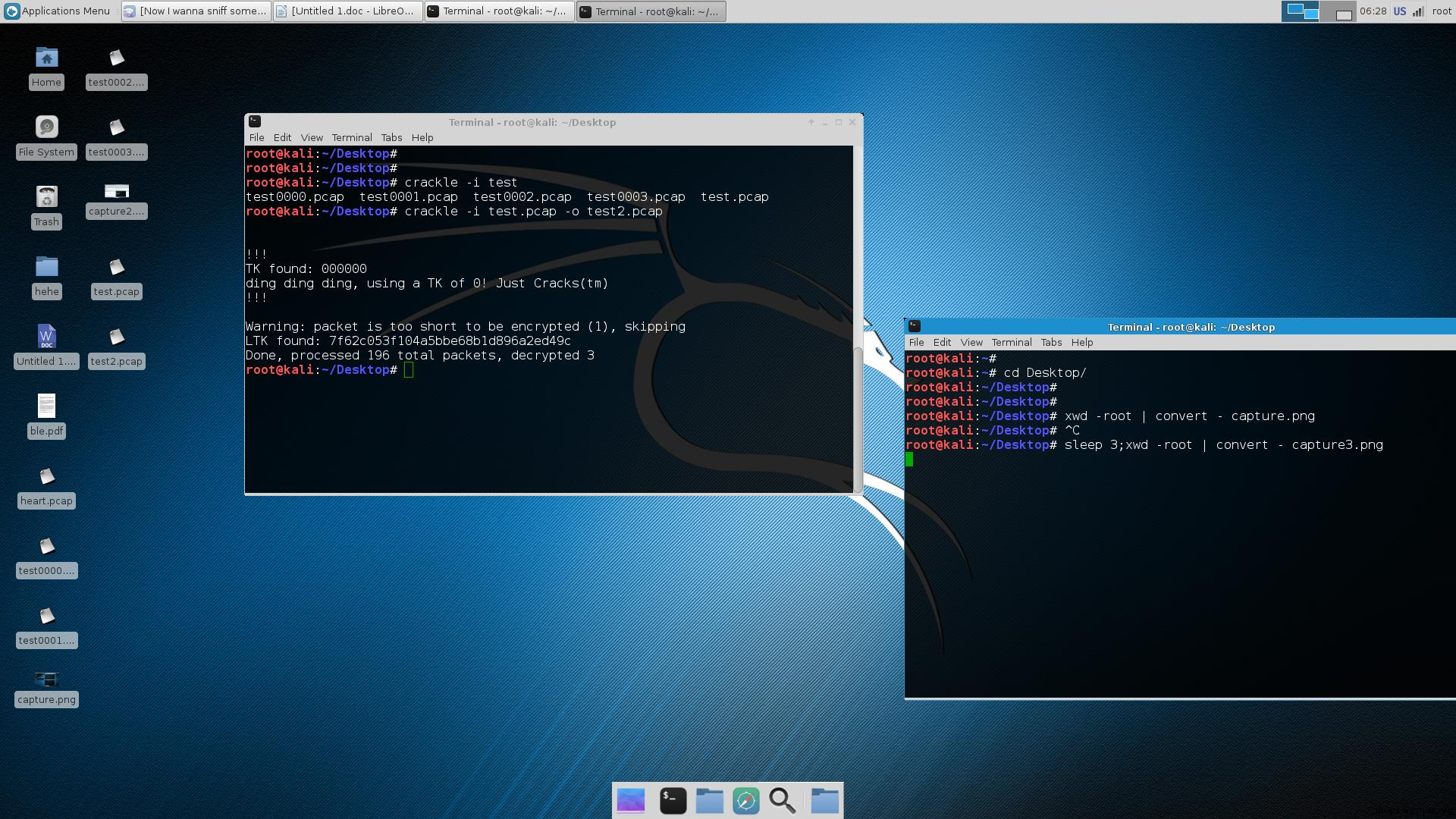Launch terminal emulator from bottom dock
1456x819 pixels.
673,801
